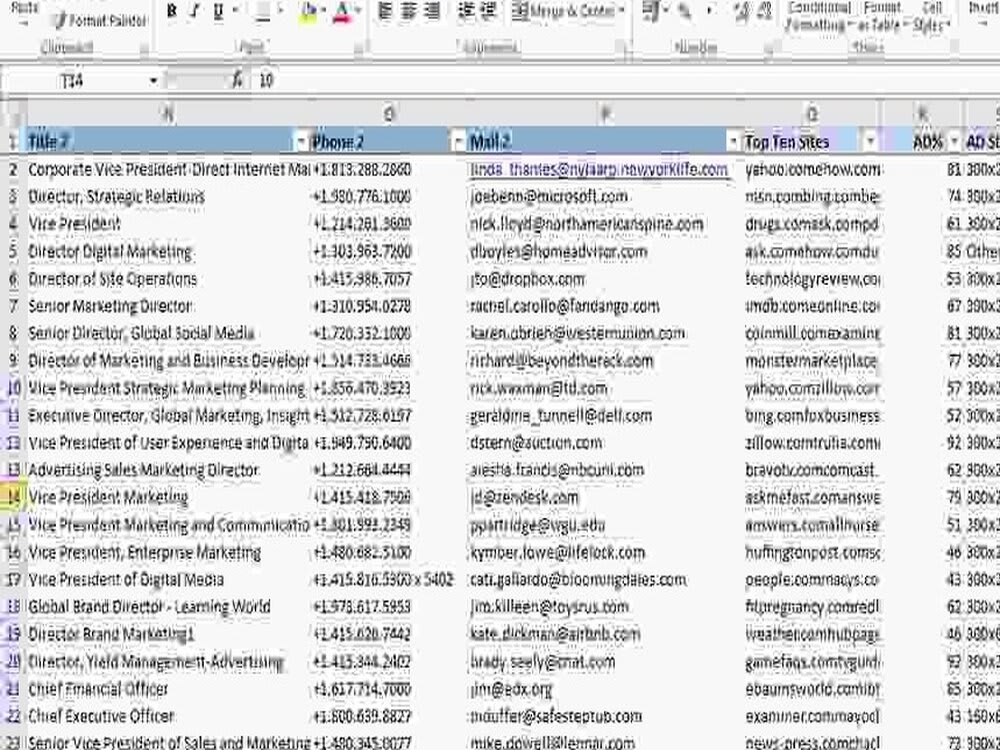Select phone cell +1.415.816.5300 x 5402
Screen dimensions: 1000x750
[x=389, y=580]
